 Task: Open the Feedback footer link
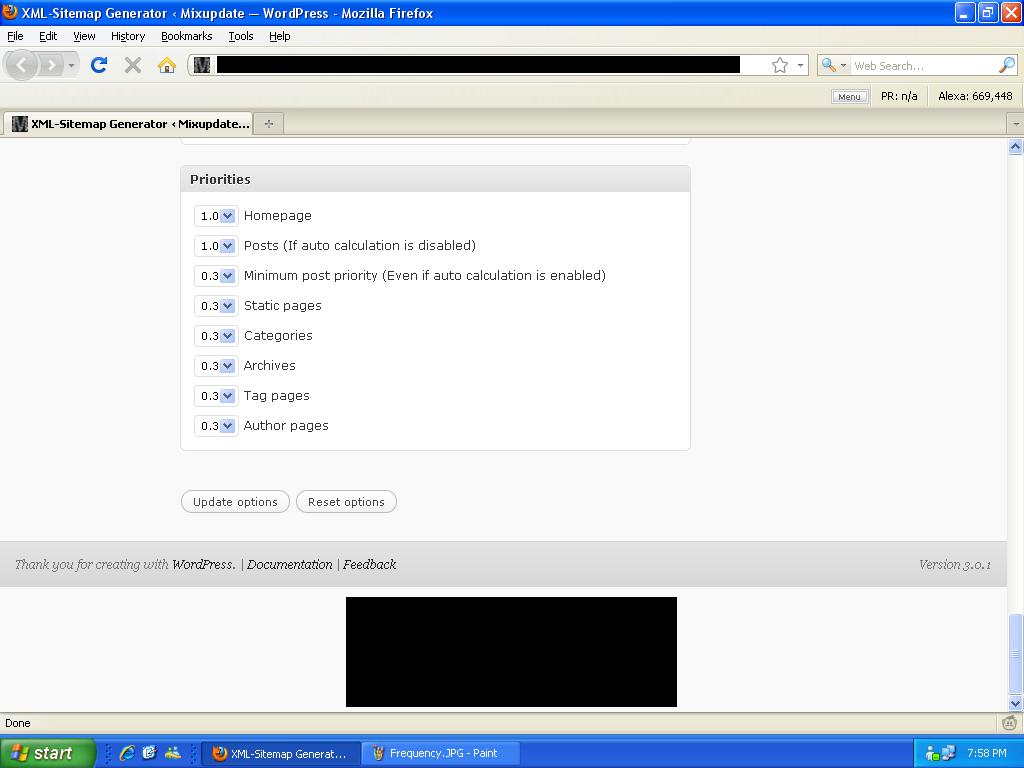[x=370, y=564]
